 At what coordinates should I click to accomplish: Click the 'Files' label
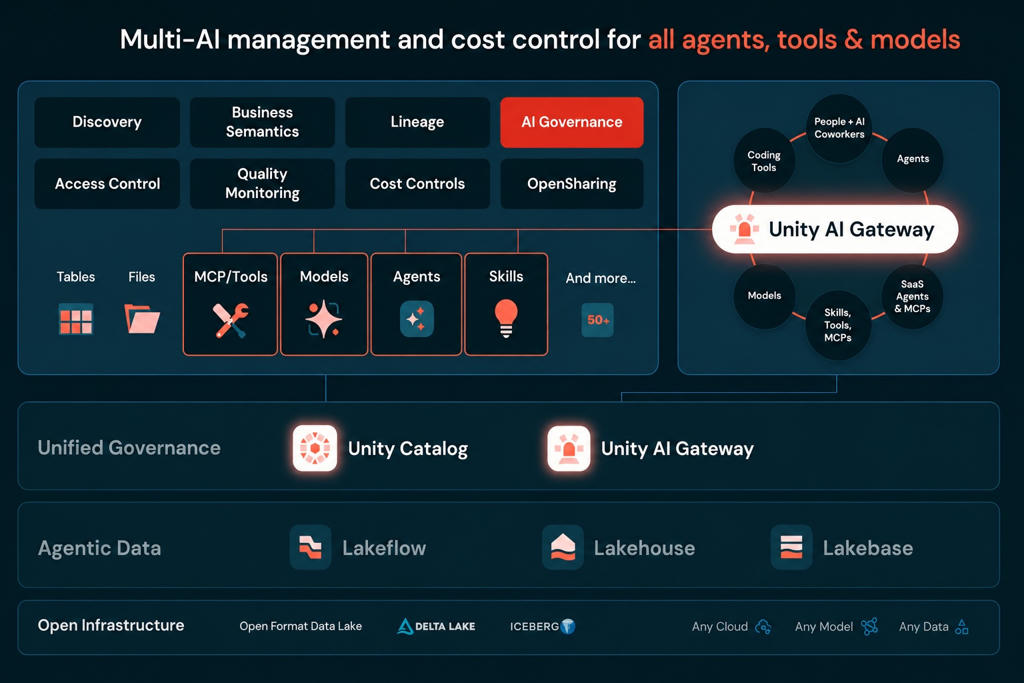coord(142,277)
